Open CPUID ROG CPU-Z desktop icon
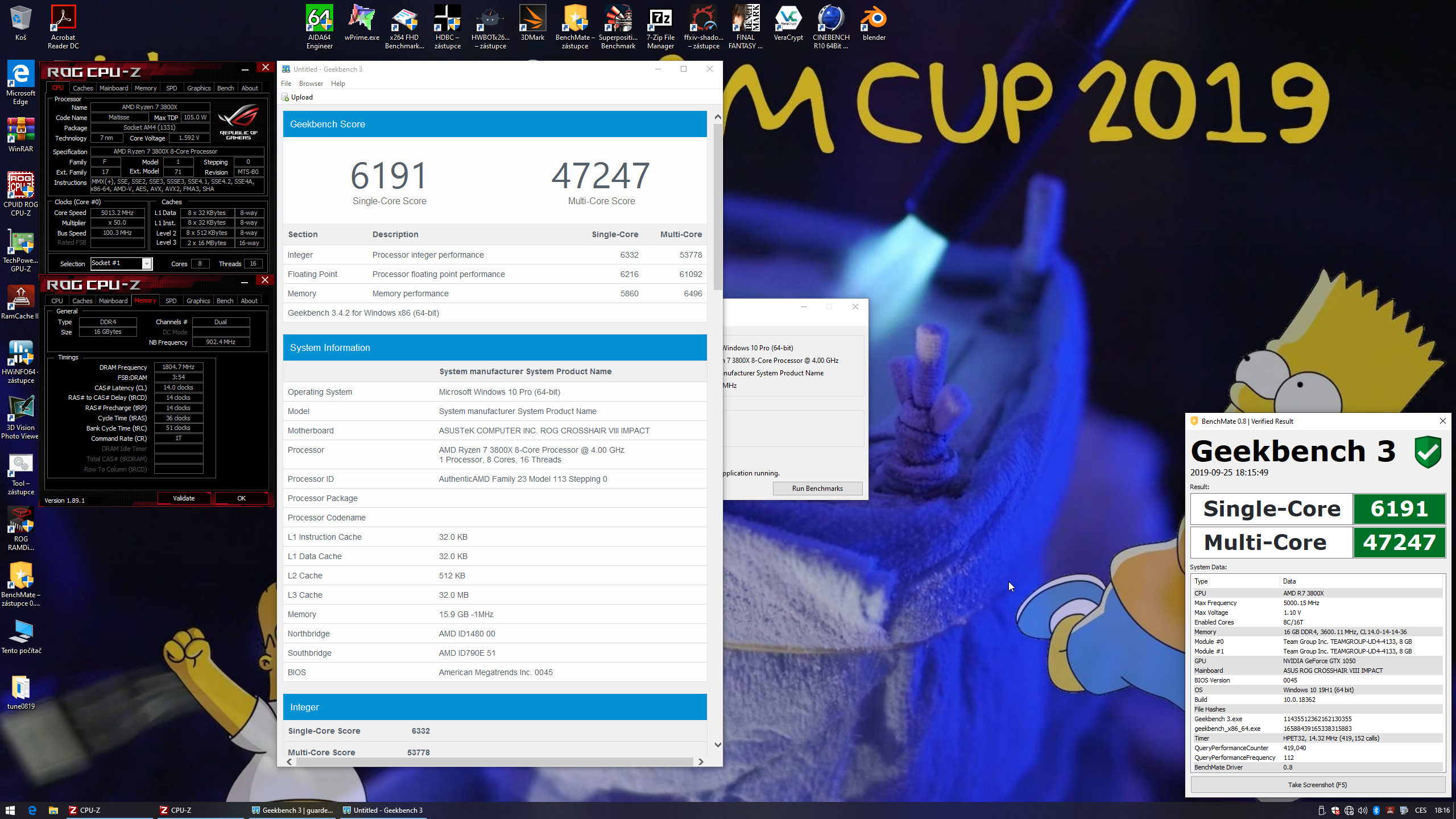The image size is (1456, 819). click(x=20, y=195)
